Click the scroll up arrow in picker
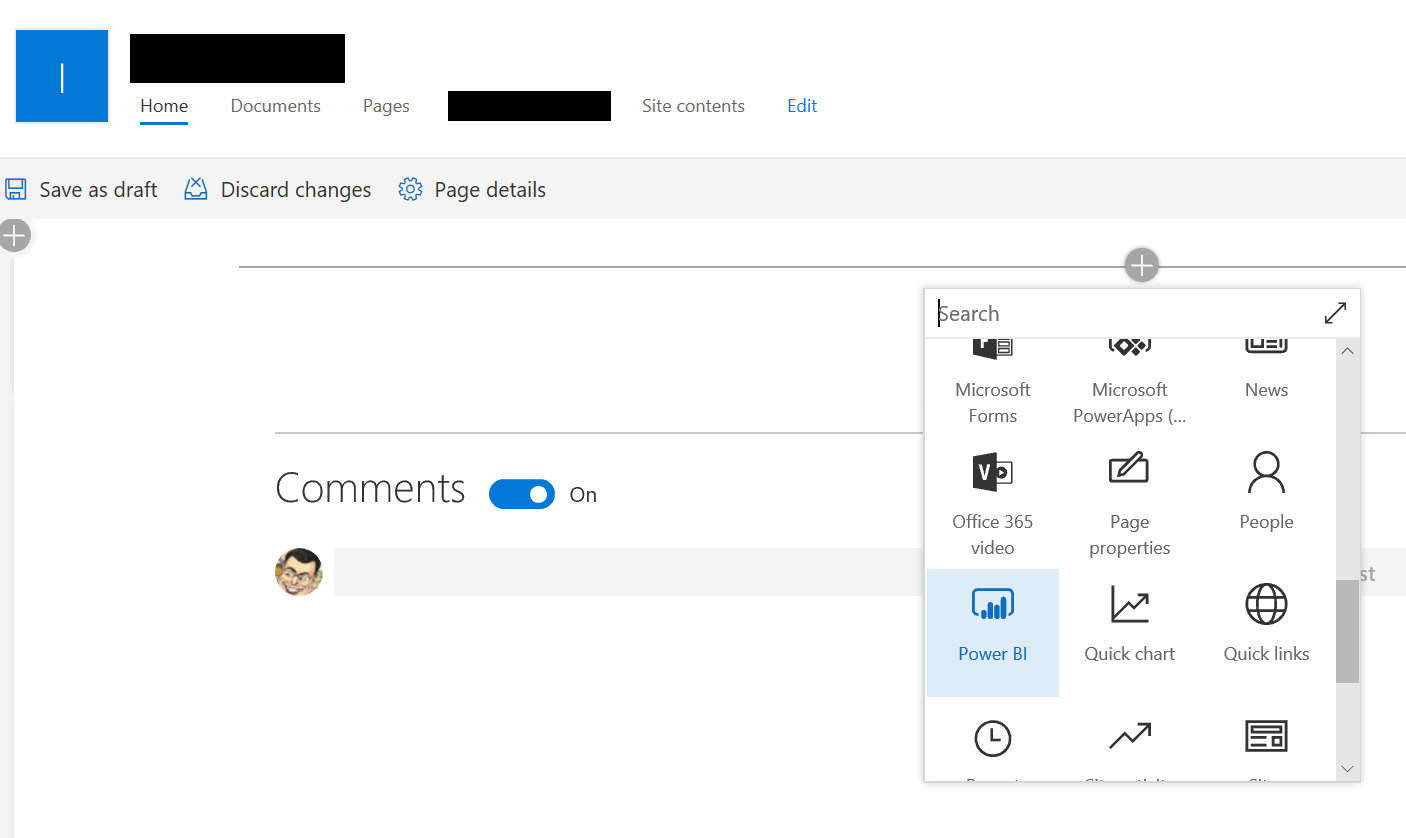1406x838 pixels. click(x=1347, y=351)
